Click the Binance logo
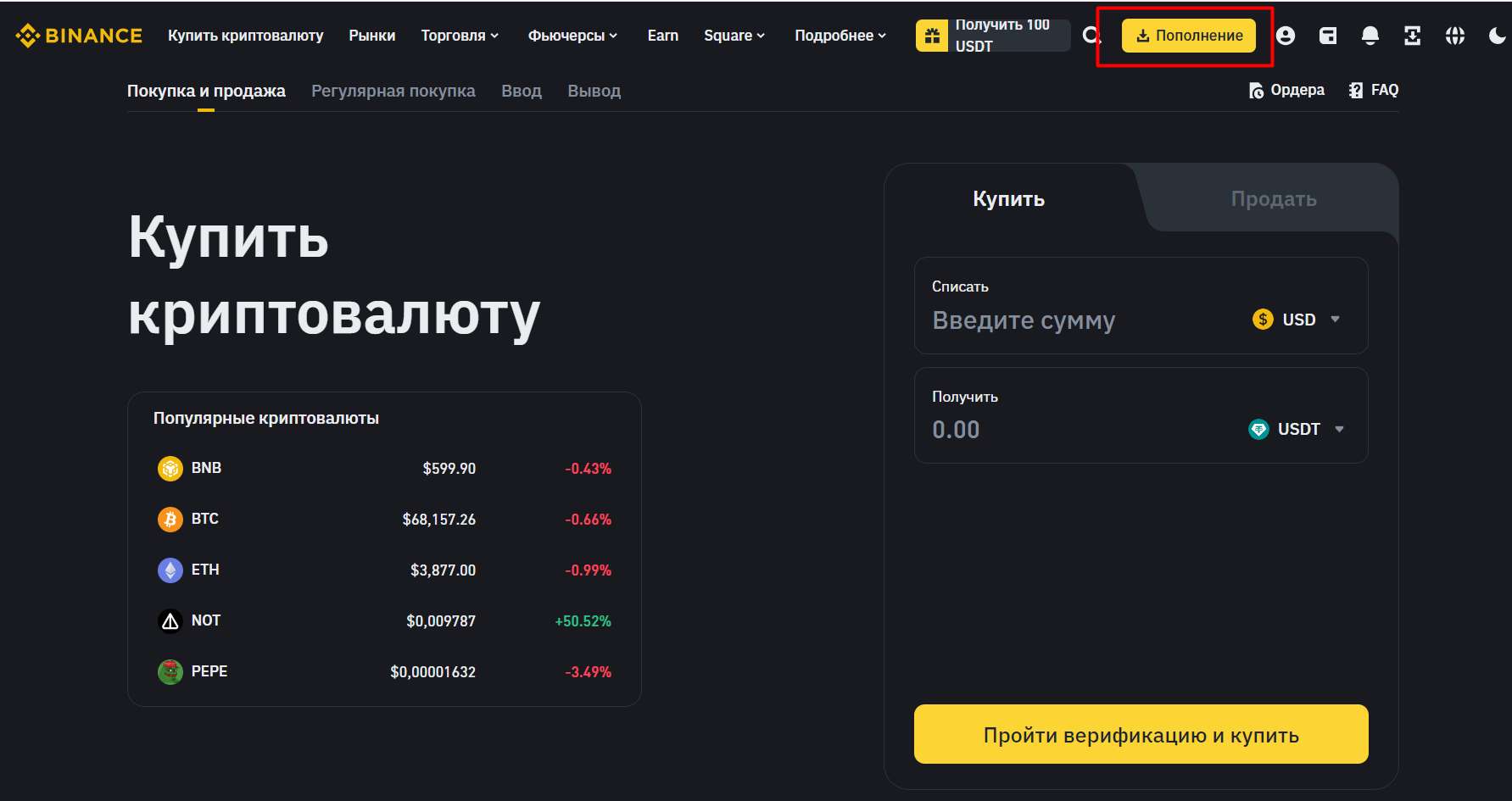This screenshot has height=801, width=1512. click(x=79, y=36)
